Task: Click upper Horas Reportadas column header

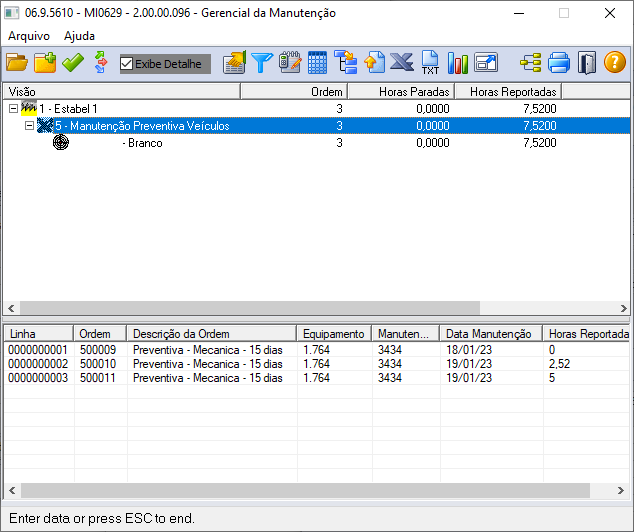Action: [x=508, y=92]
